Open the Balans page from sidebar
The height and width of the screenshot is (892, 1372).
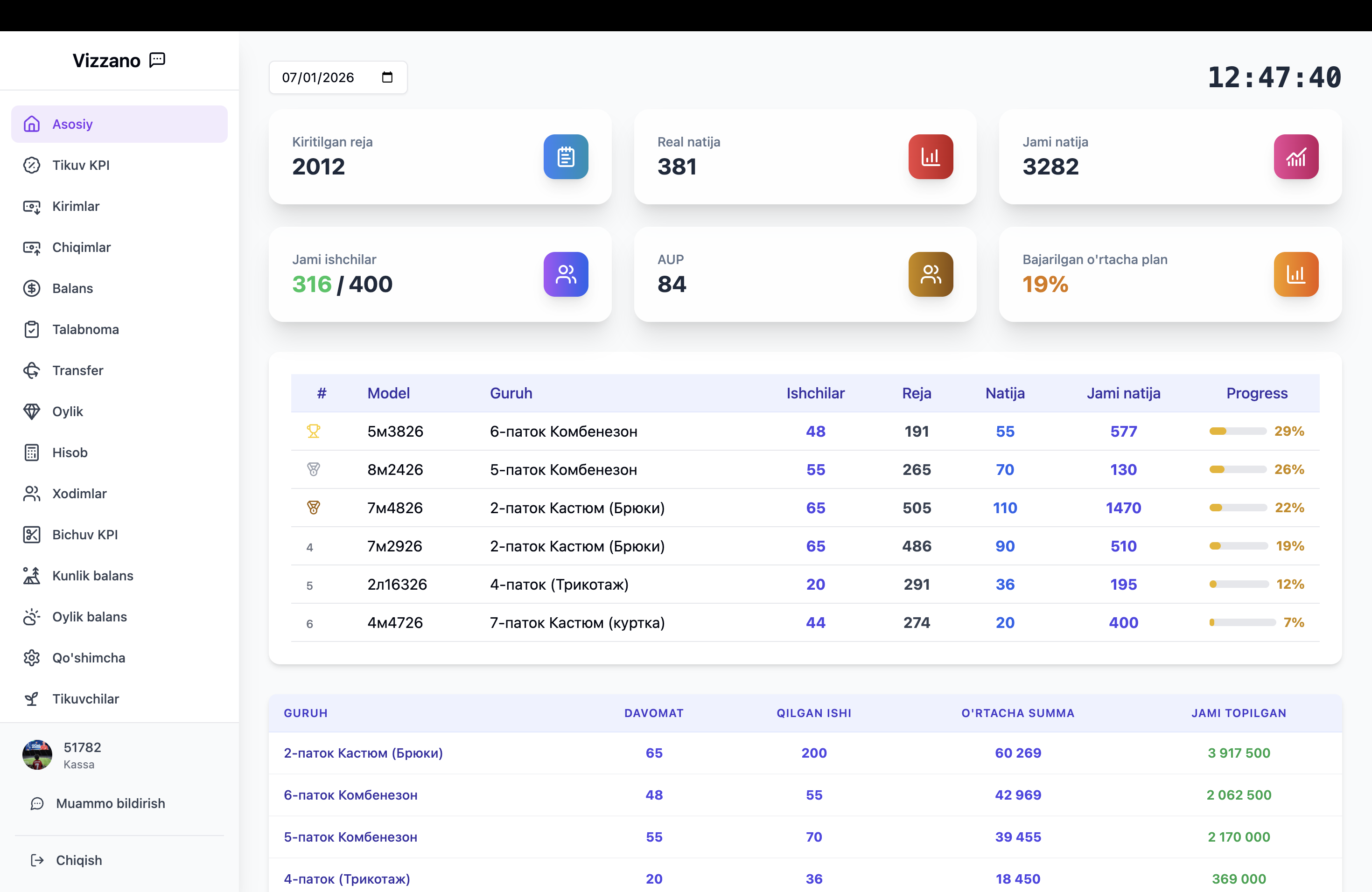72,288
